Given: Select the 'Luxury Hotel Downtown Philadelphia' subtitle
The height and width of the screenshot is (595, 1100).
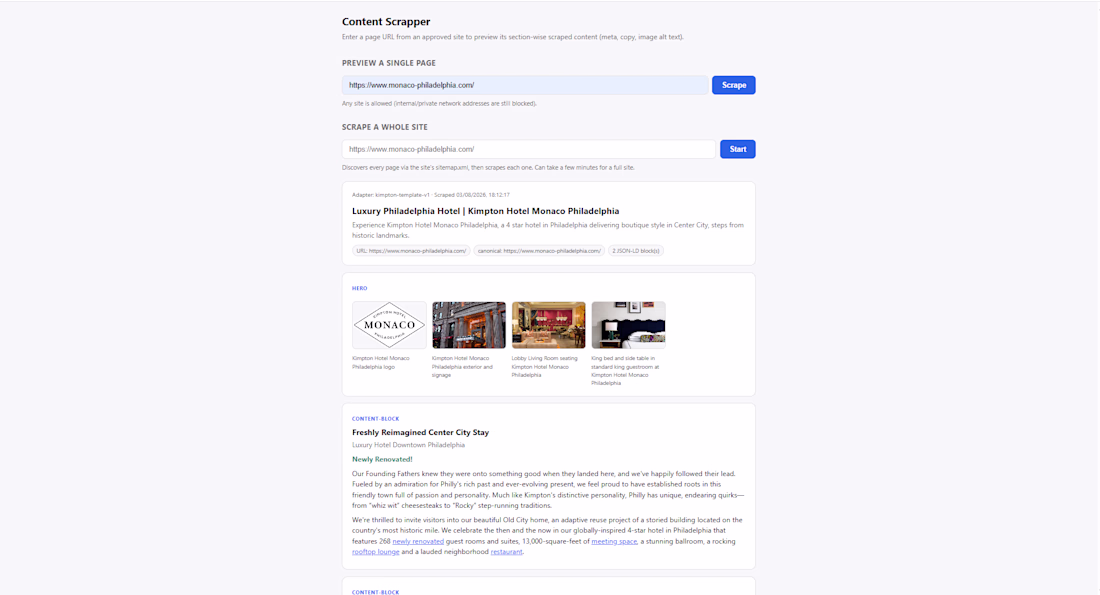Looking at the screenshot, I should [x=408, y=445].
